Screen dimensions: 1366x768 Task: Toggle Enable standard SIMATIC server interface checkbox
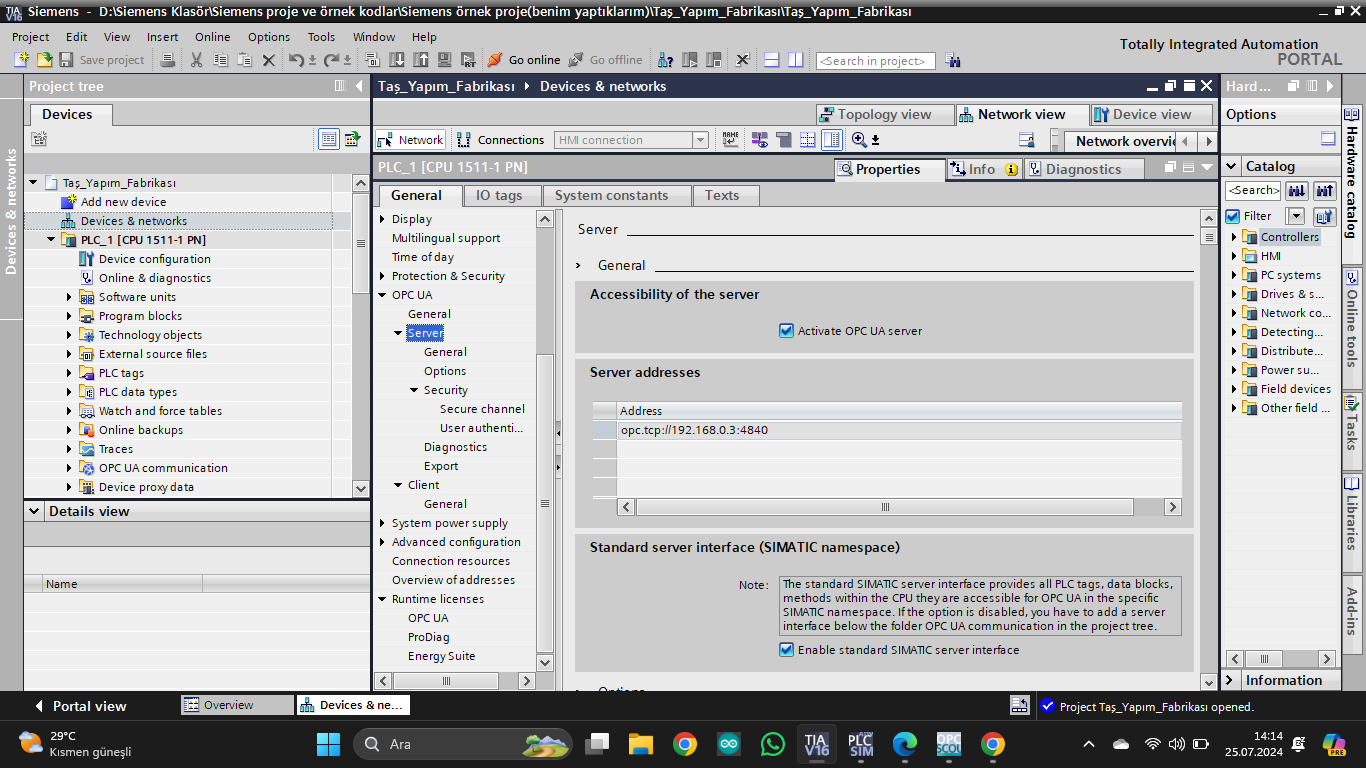(786, 650)
